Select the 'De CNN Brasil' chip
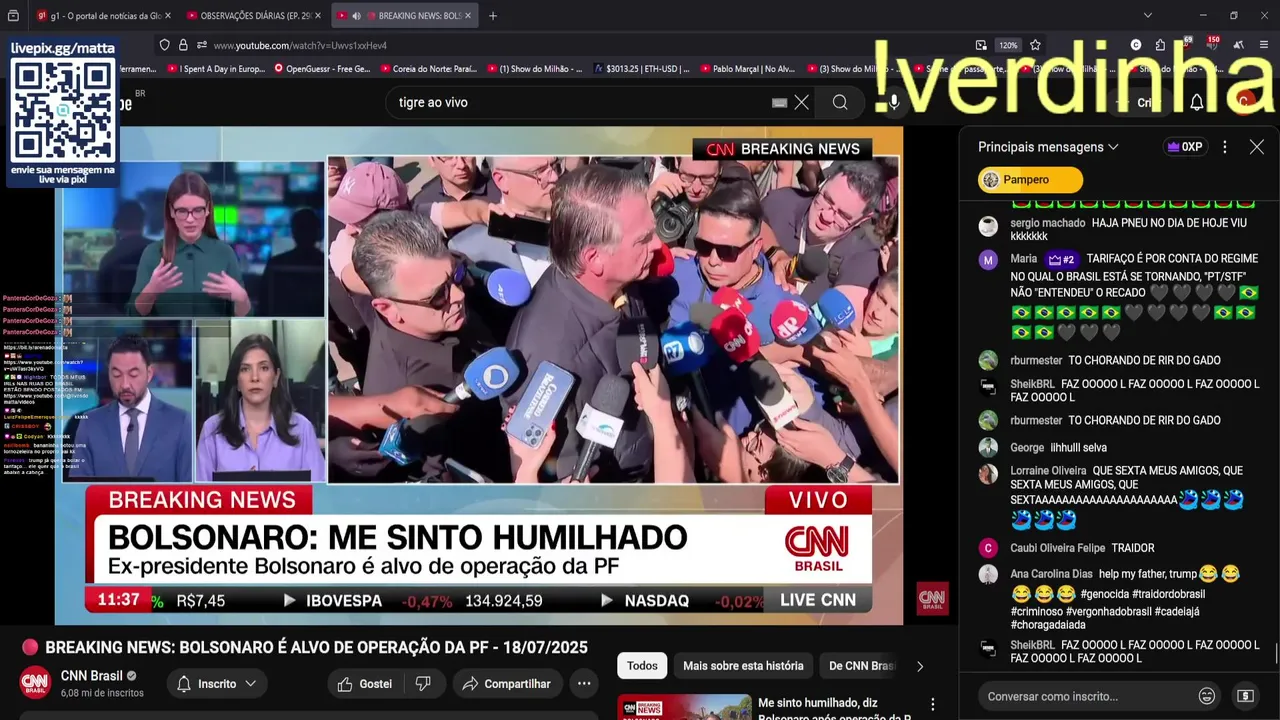 click(861, 666)
